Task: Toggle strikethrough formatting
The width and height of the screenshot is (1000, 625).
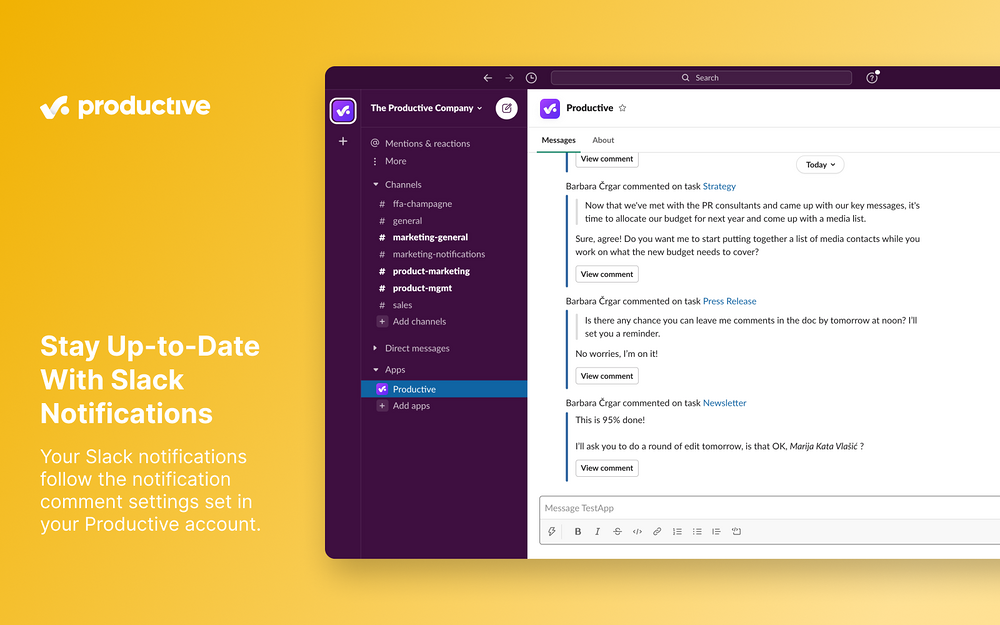Action: click(x=617, y=531)
